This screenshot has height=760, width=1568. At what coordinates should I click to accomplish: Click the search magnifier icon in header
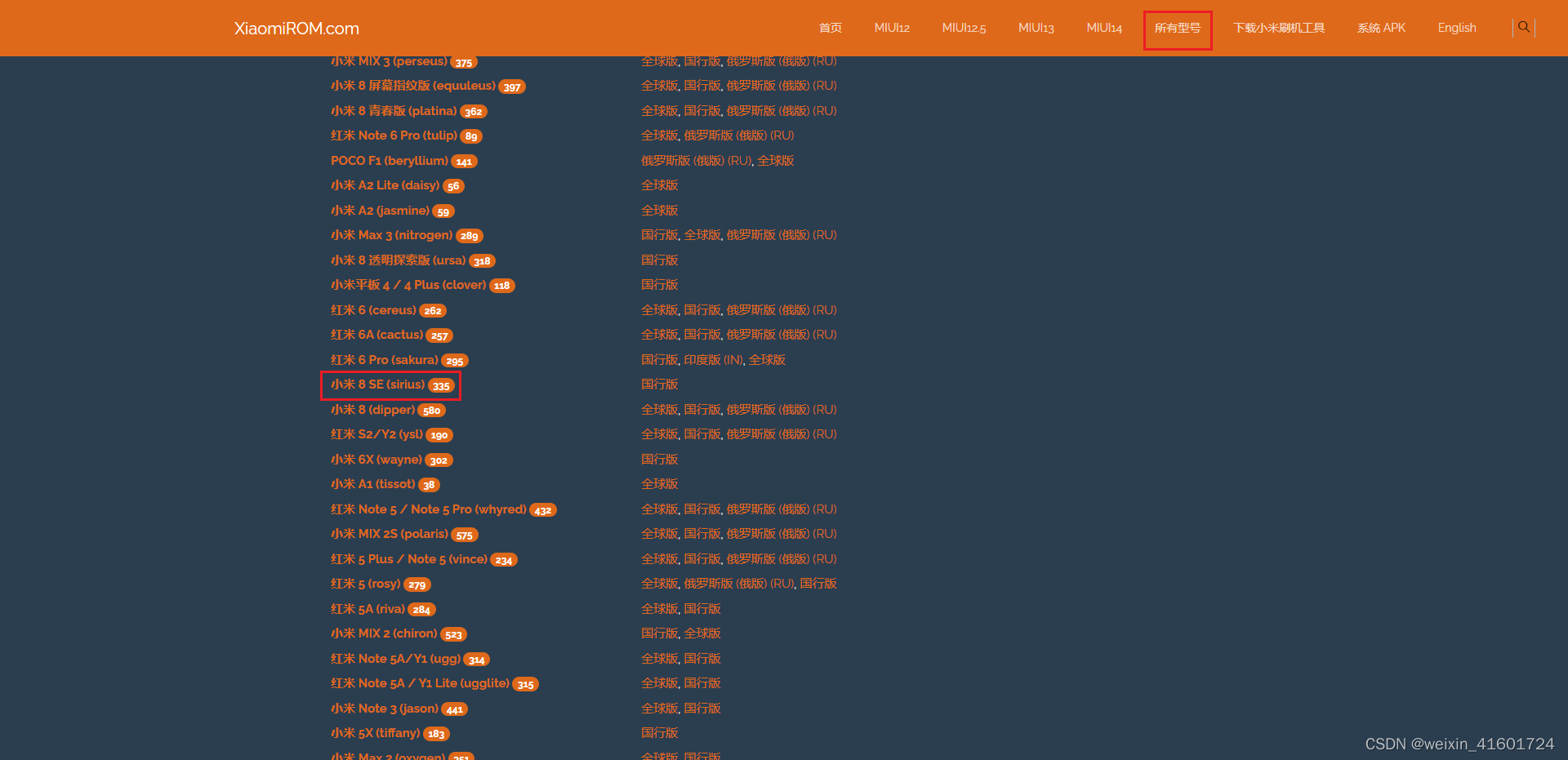click(x=1523, y=27)
